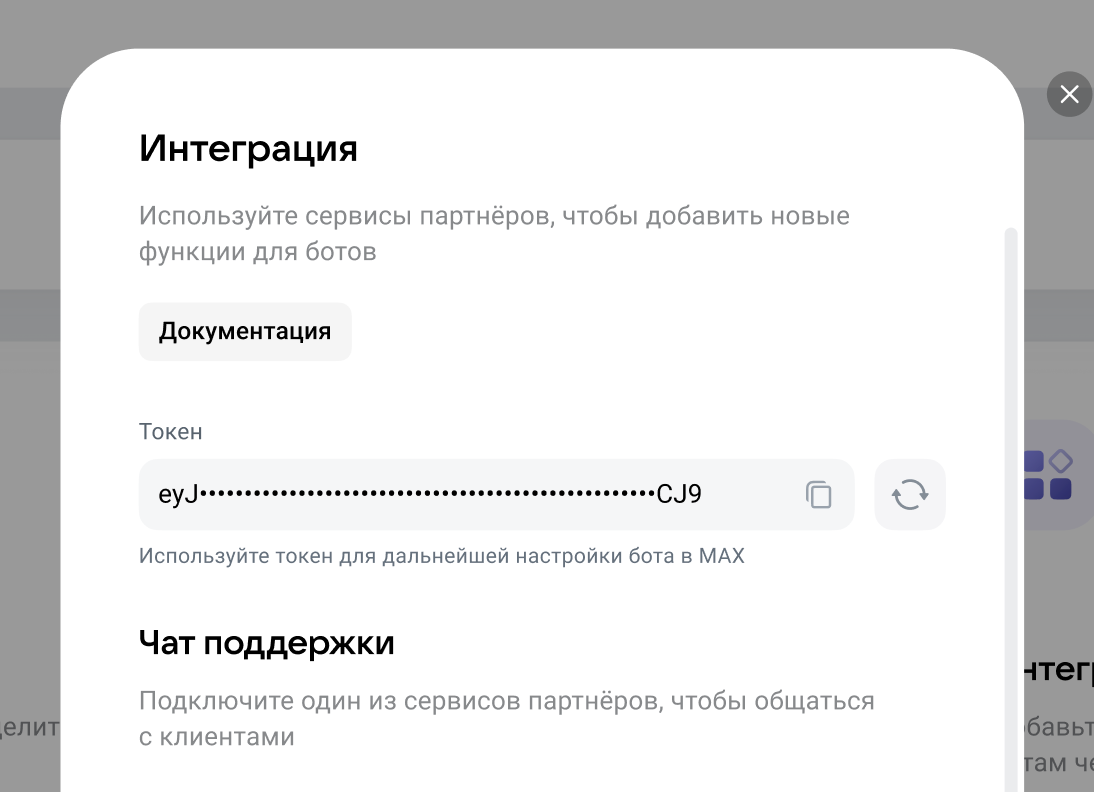
Task: Click the Чат поддержки section heading
Action: click(x=266, y=642)
